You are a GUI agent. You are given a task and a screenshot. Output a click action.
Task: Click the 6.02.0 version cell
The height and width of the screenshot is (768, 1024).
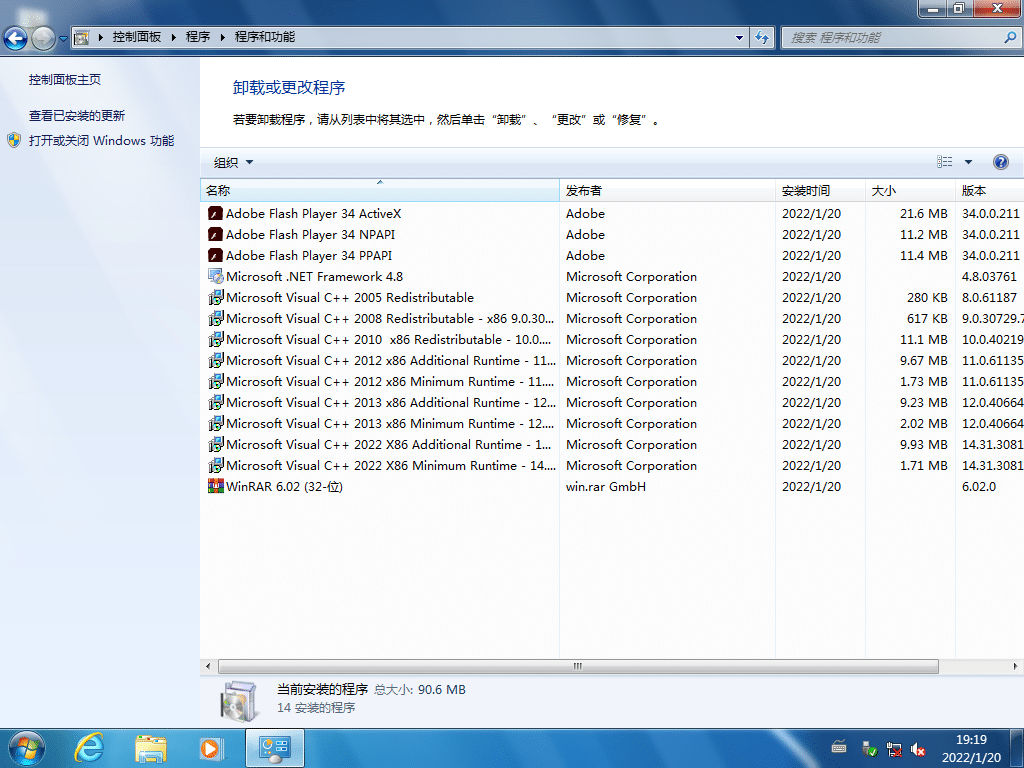[x=978, y=487]
